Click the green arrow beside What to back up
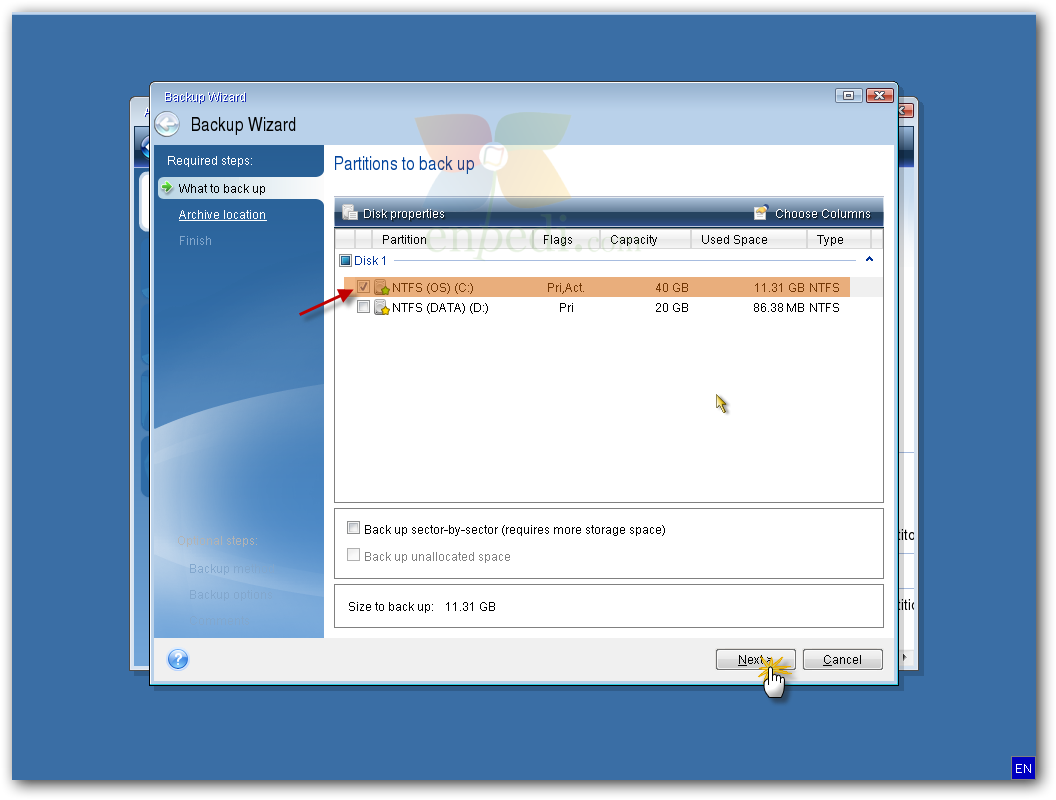1056x800 pixels. click(x=167, y=188)
